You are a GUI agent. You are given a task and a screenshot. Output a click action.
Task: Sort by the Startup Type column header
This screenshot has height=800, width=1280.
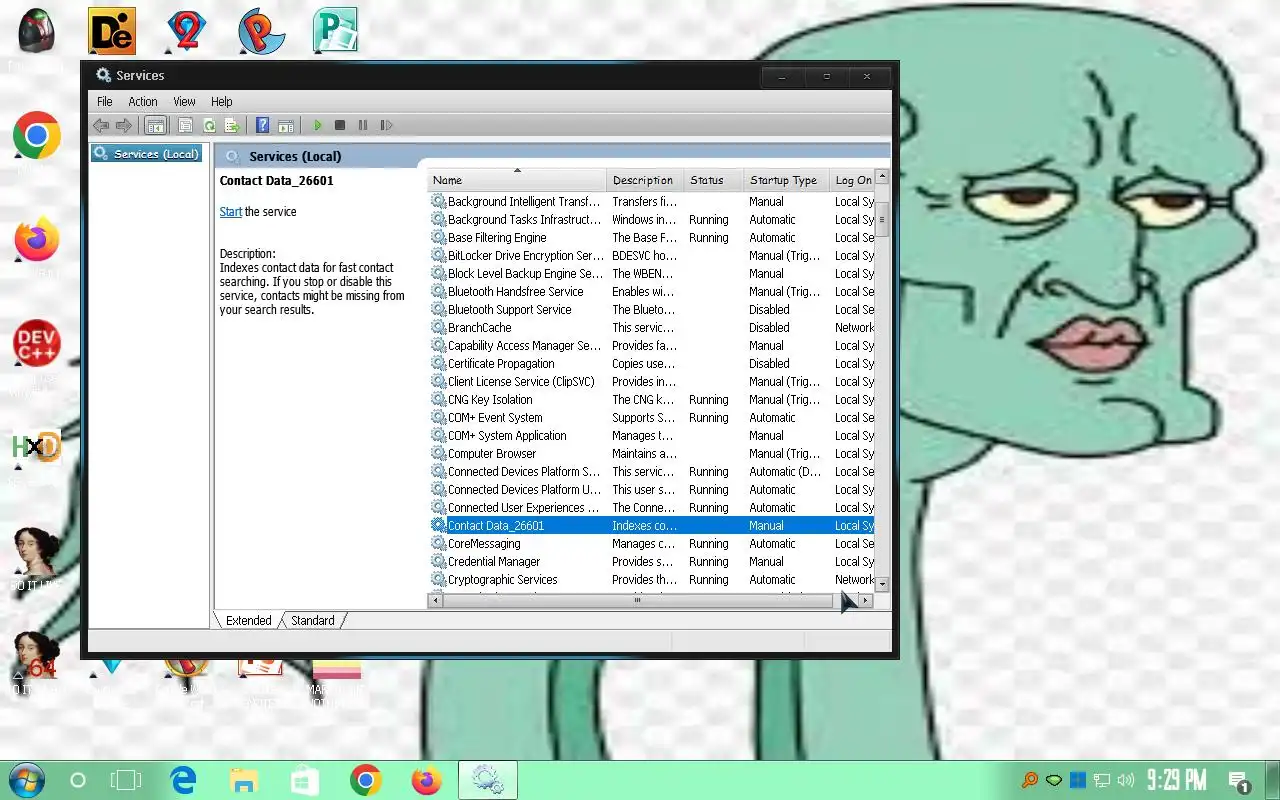(786, 180)
